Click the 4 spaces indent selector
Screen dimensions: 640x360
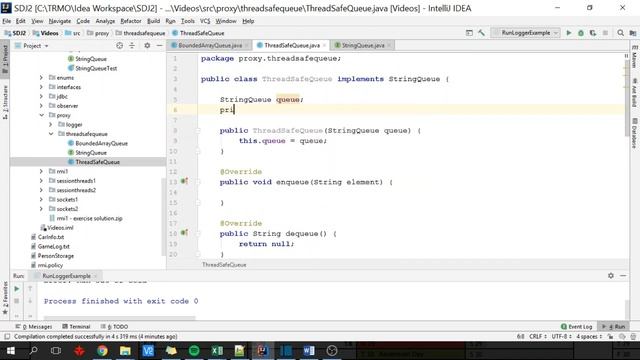coord(589,337)
